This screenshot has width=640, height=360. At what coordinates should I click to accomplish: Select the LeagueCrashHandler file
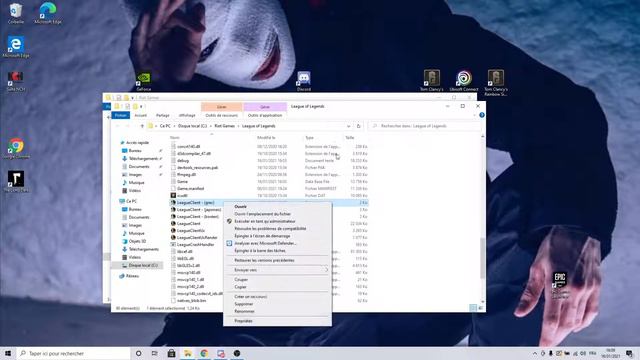(x=196, y=244)
